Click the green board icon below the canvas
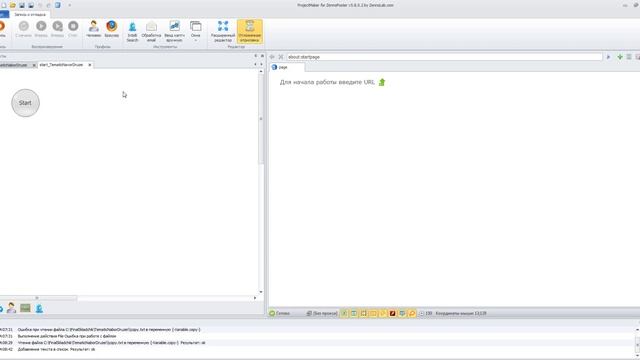 [25, 308]
